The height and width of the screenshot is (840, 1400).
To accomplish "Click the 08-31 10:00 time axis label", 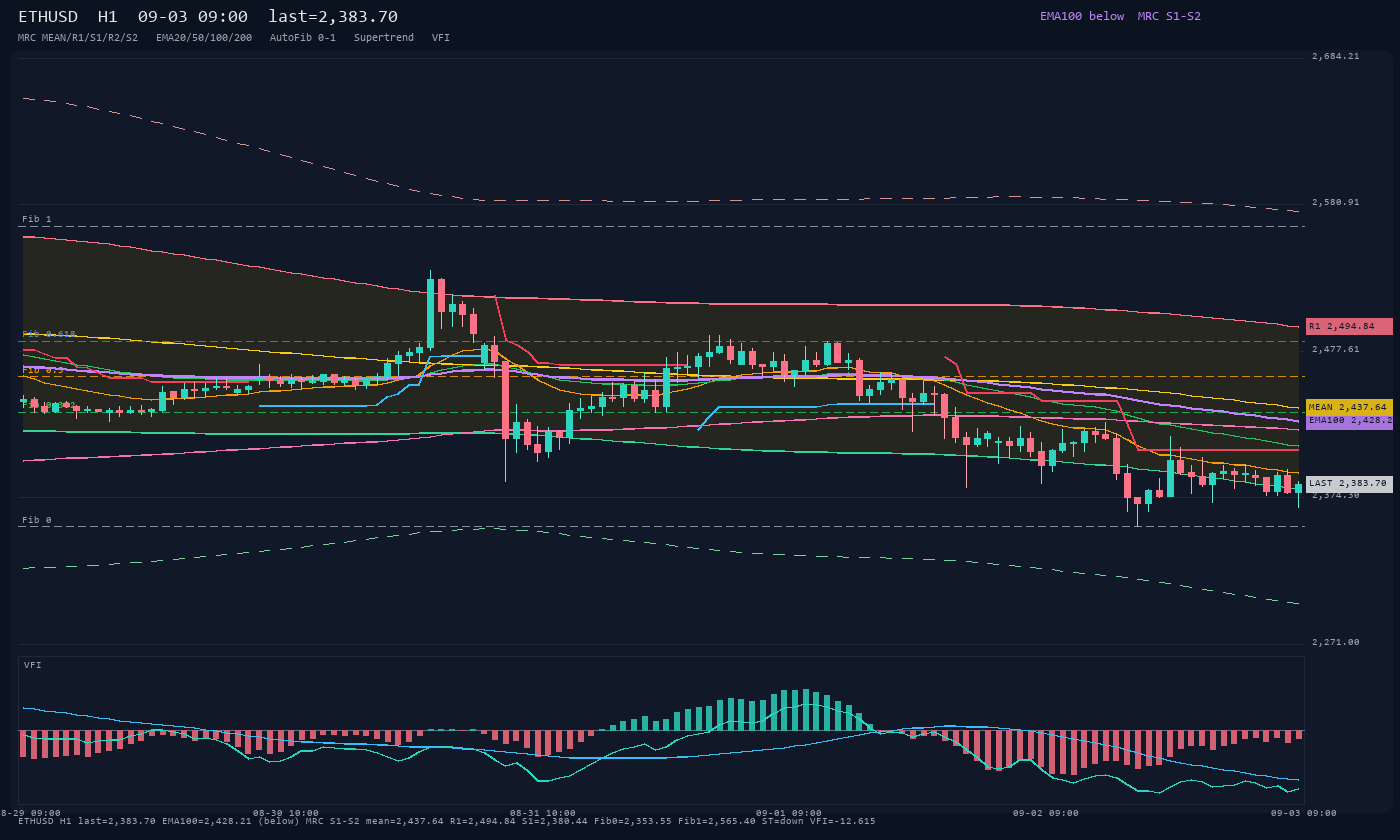I will (x=543, y=813).
